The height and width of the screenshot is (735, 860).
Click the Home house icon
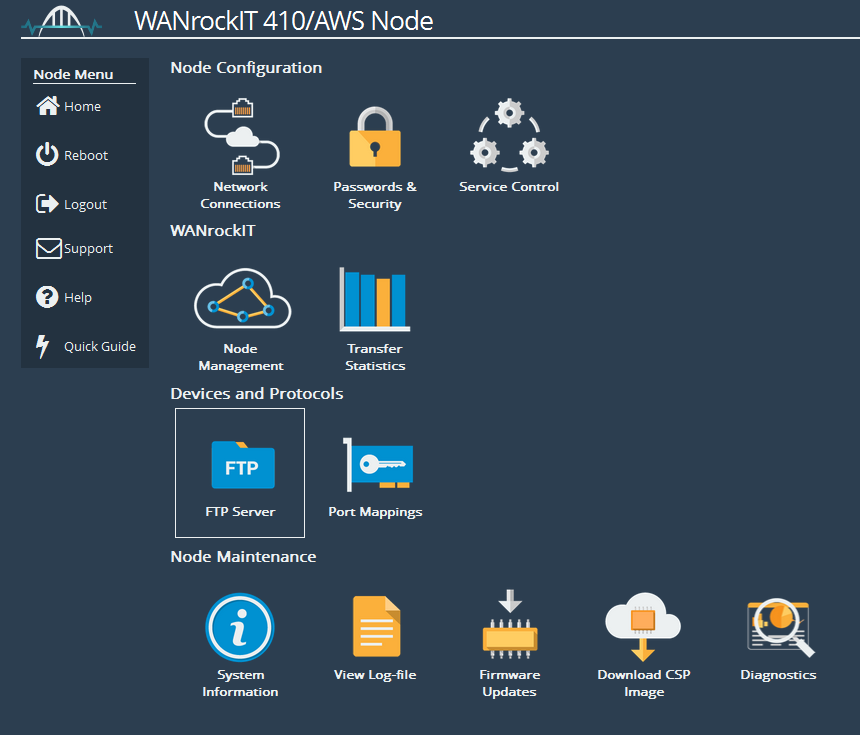(48, 106)
